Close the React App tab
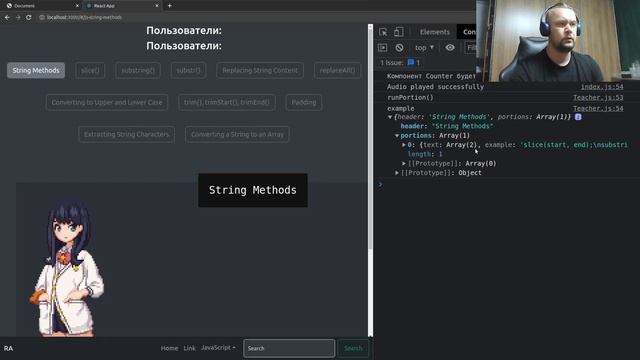 click(157, 6)
